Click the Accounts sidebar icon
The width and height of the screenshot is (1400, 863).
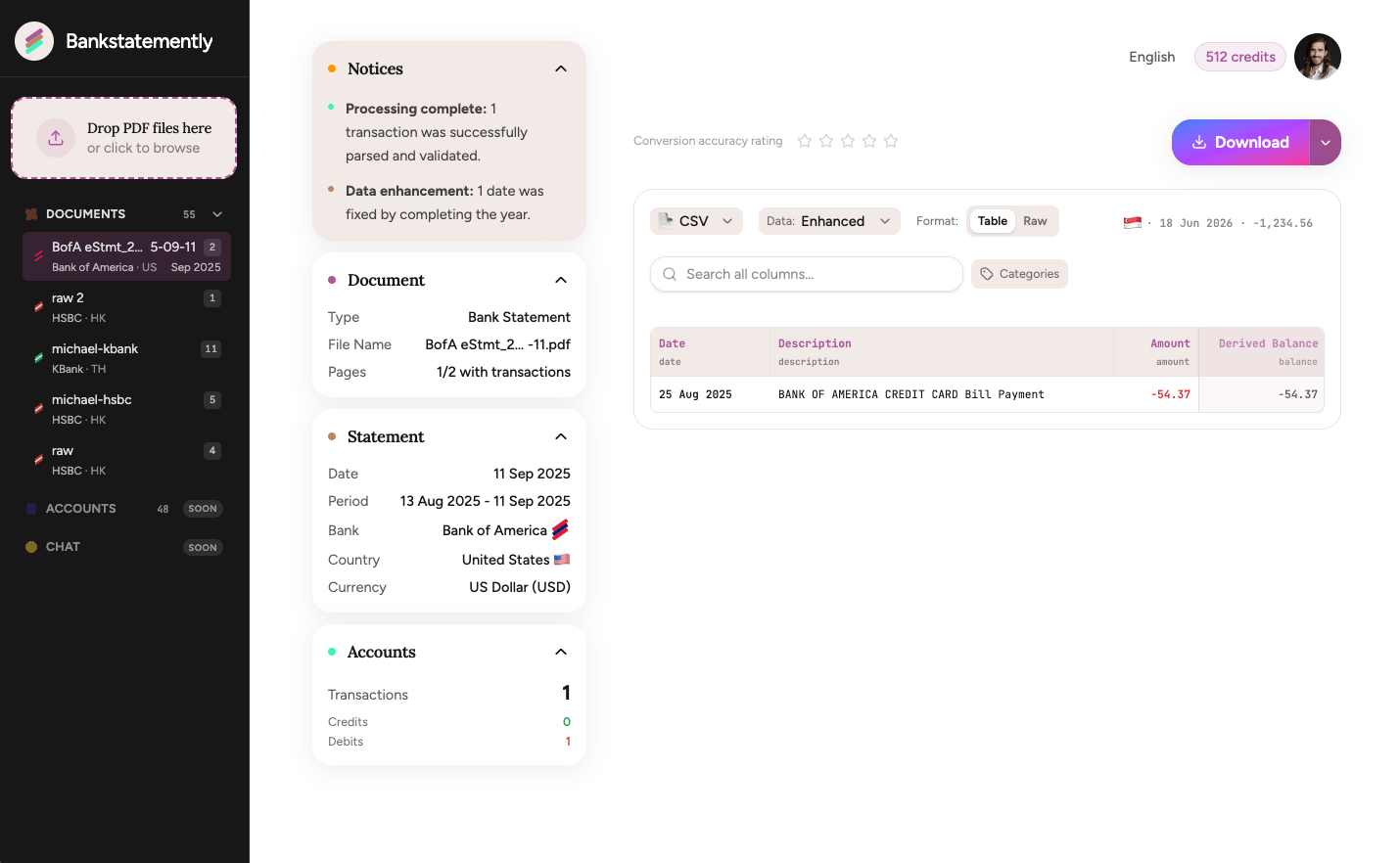click(31, 509)
